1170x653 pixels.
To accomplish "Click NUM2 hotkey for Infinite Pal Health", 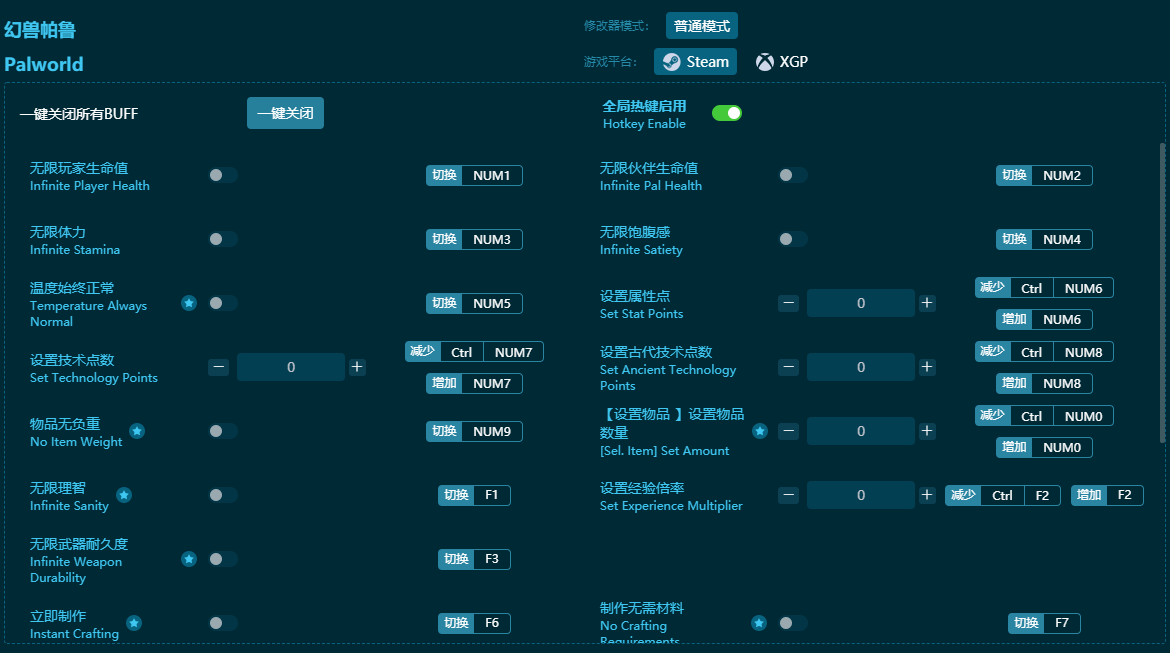I will [1044, 175].
